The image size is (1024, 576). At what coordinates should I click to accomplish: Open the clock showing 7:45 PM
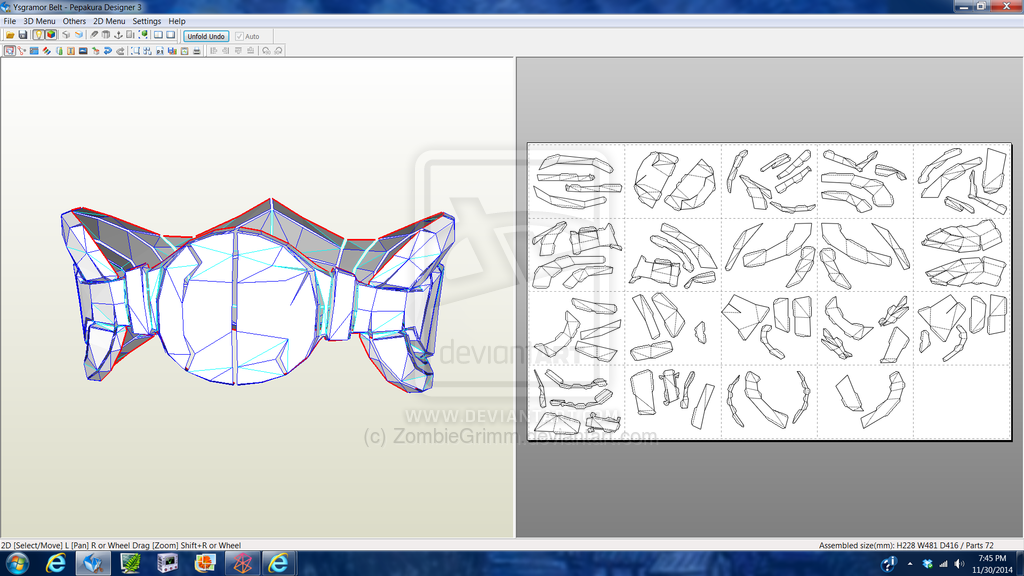[x=992, y=564]
